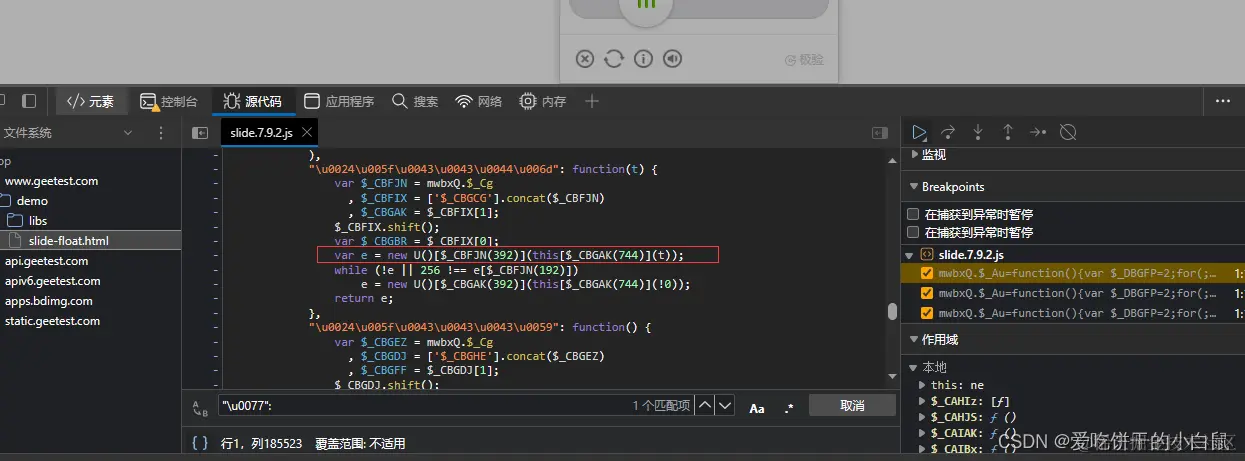Enable the first 在捕获到异常时暂停 checkbox

coord(913,214)
